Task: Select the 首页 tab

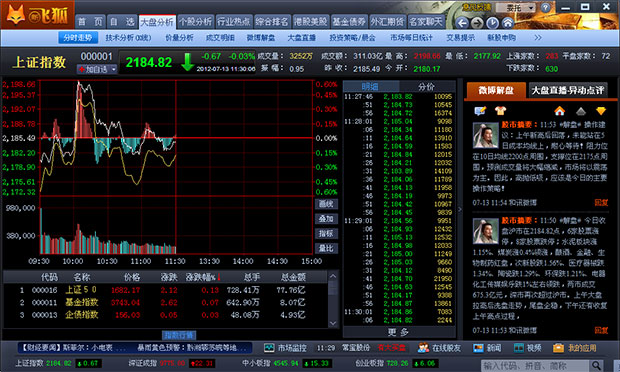Action: pyautogui.click(x=90, y=22)
